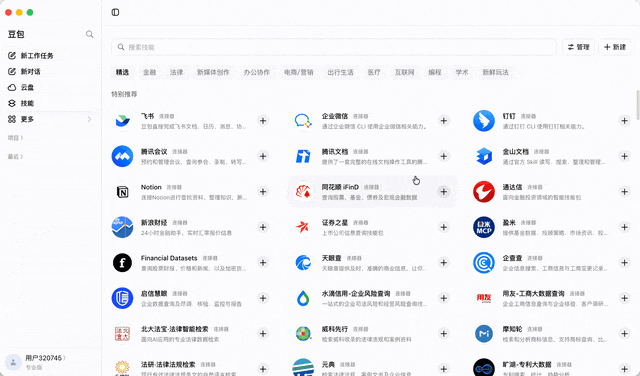Switch to the 学术 tab

(462, 72)
